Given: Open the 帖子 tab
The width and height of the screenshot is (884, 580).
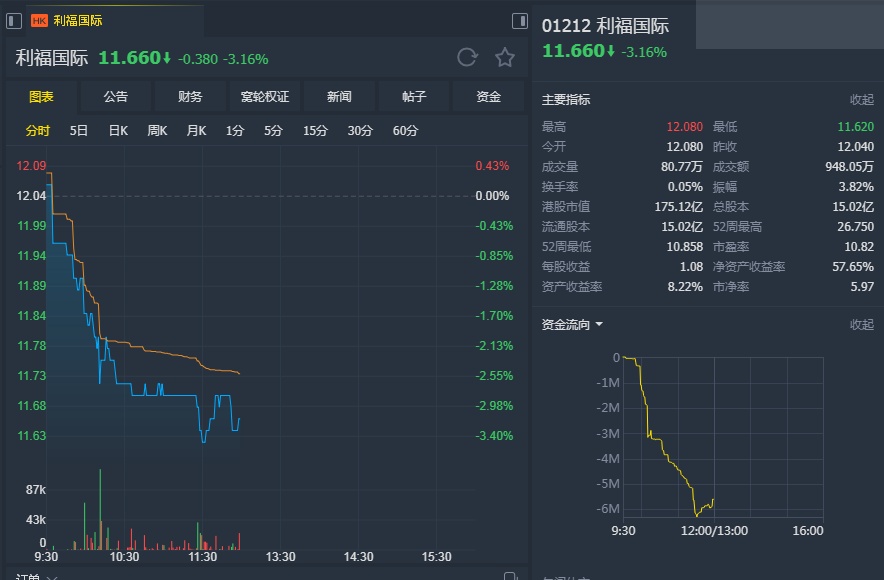Looking at the screenshot, I should (414, 97).
